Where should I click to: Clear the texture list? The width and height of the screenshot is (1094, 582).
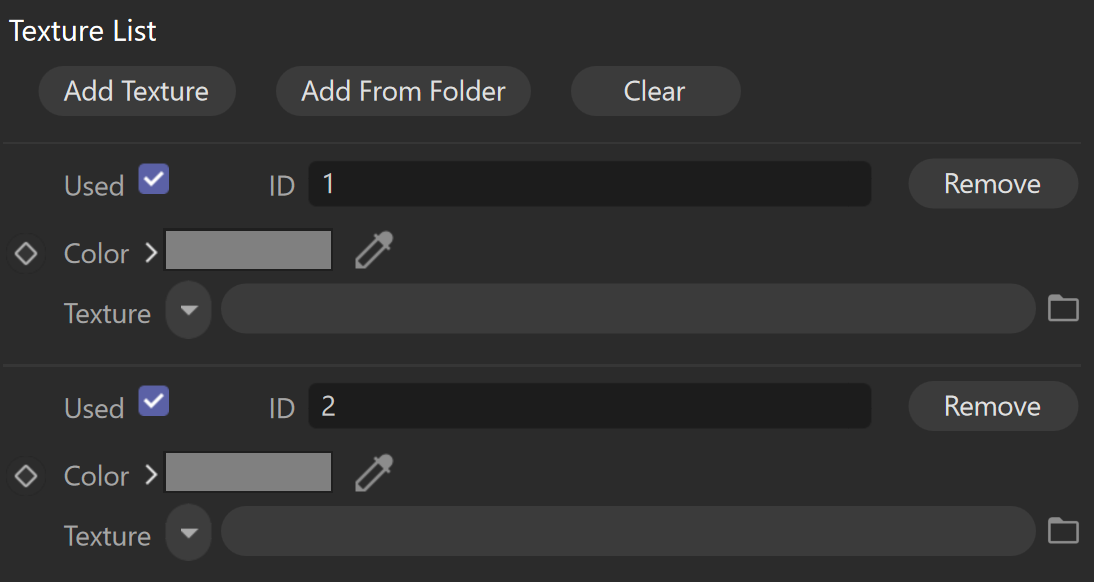click(655, 91)
